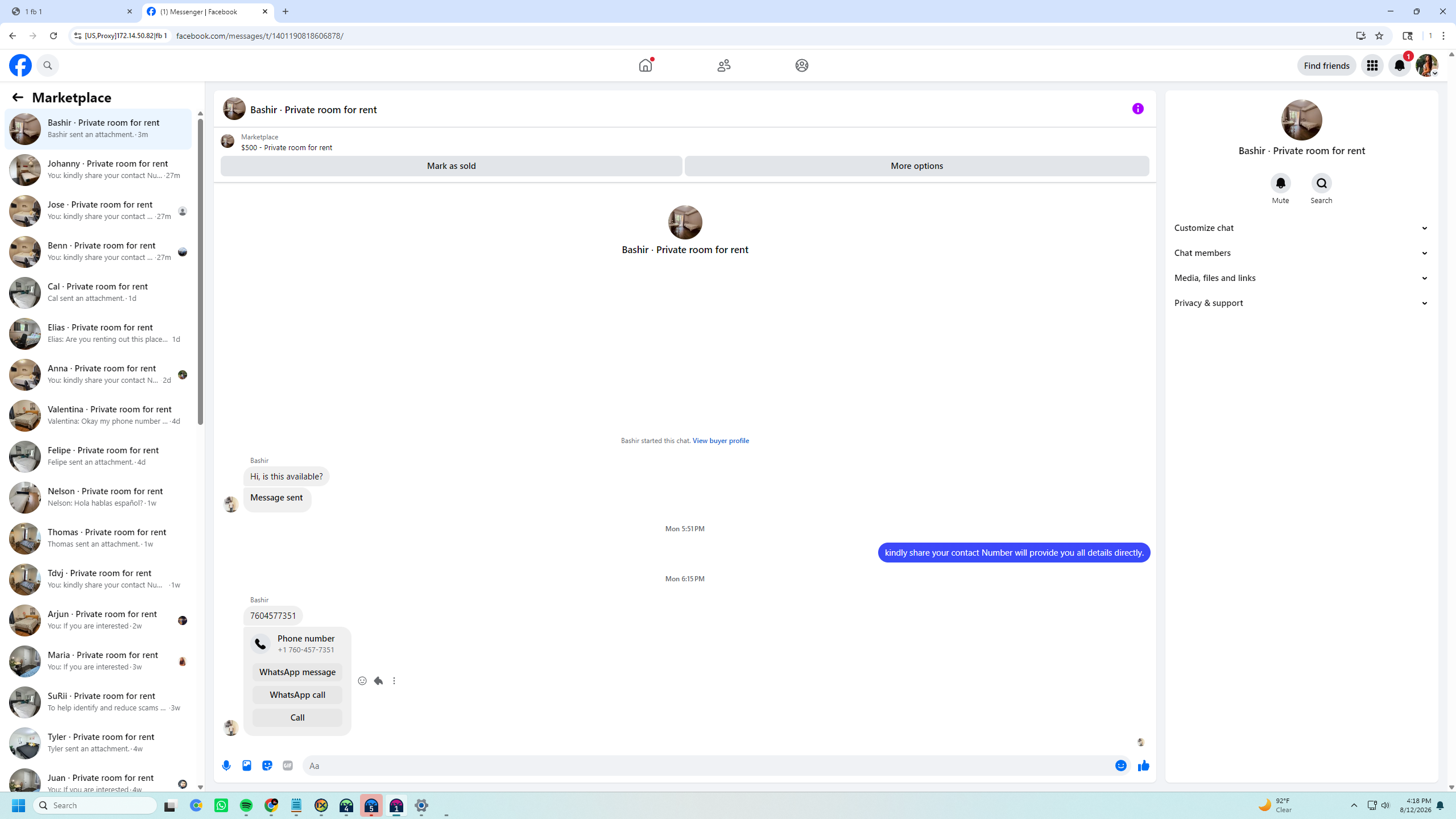
Task: Click More options button
Action: click(x=917, y=166)
